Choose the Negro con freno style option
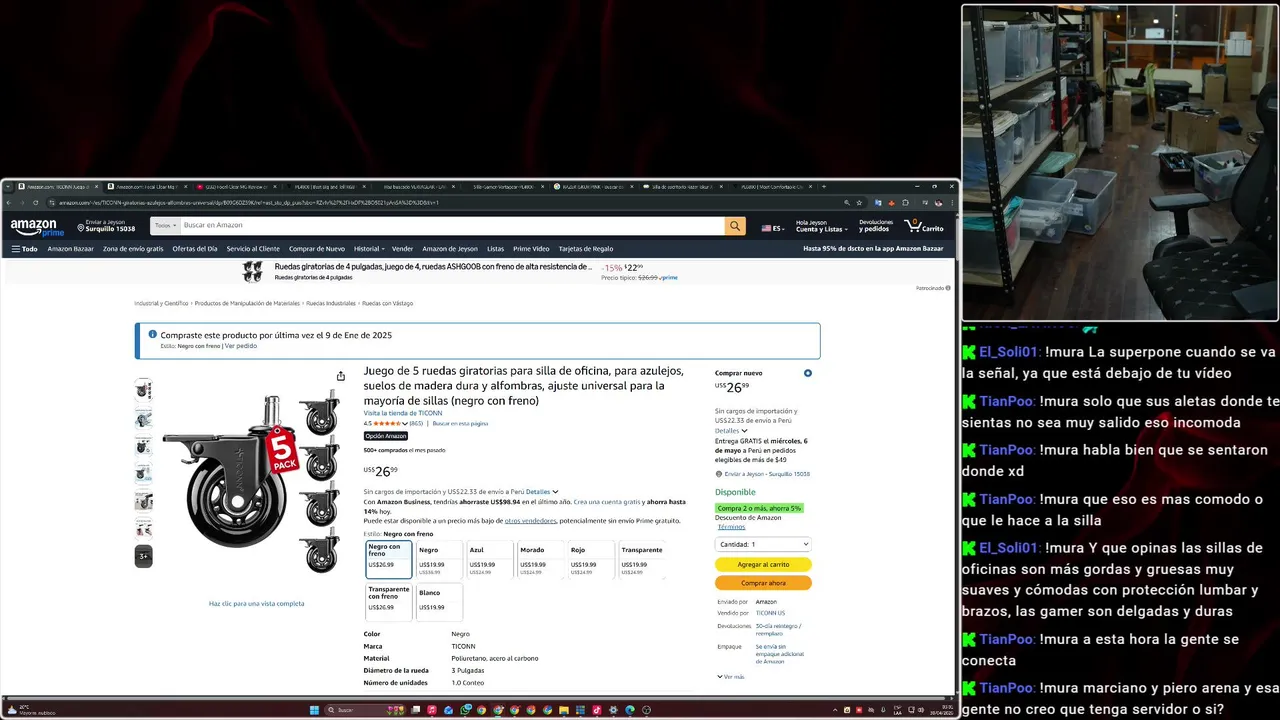The width and height of the screenshot is (1280, 720). coord(389,560)
